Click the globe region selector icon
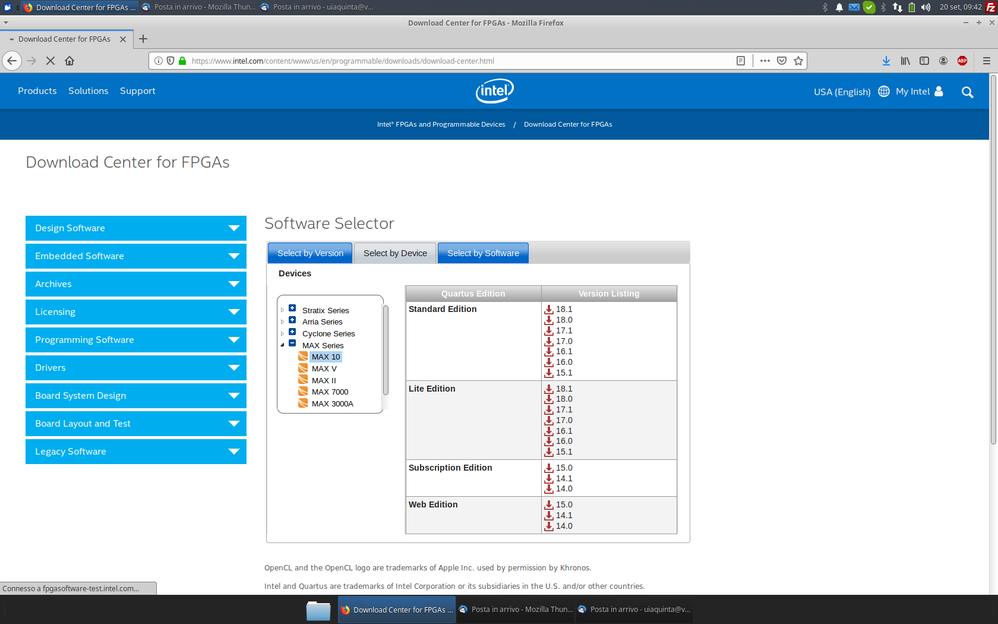The width and height of the screenshot is (998, 624). (x=883, y=91)
